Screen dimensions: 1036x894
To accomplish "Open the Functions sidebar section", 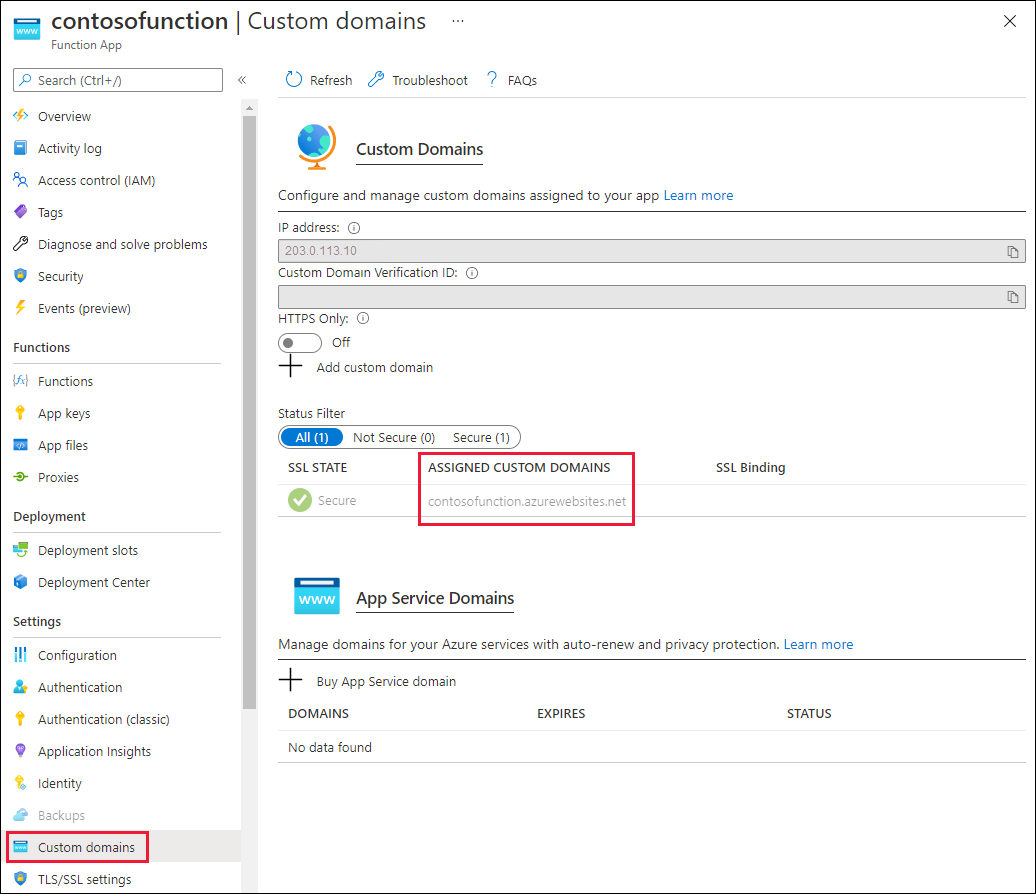I will [66, 380].
